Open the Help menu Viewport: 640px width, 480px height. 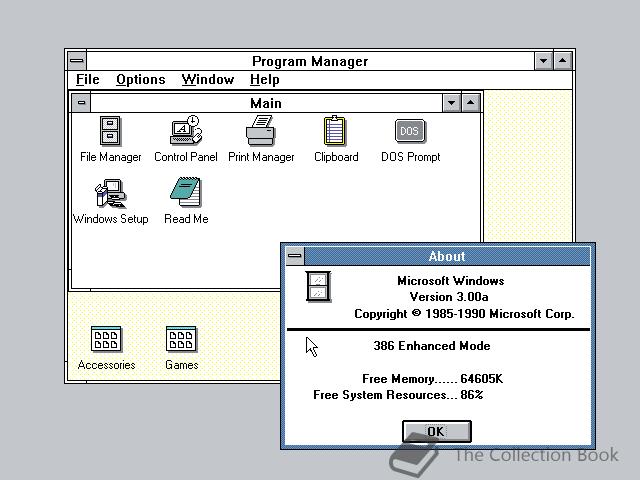(x=264, y=79)
